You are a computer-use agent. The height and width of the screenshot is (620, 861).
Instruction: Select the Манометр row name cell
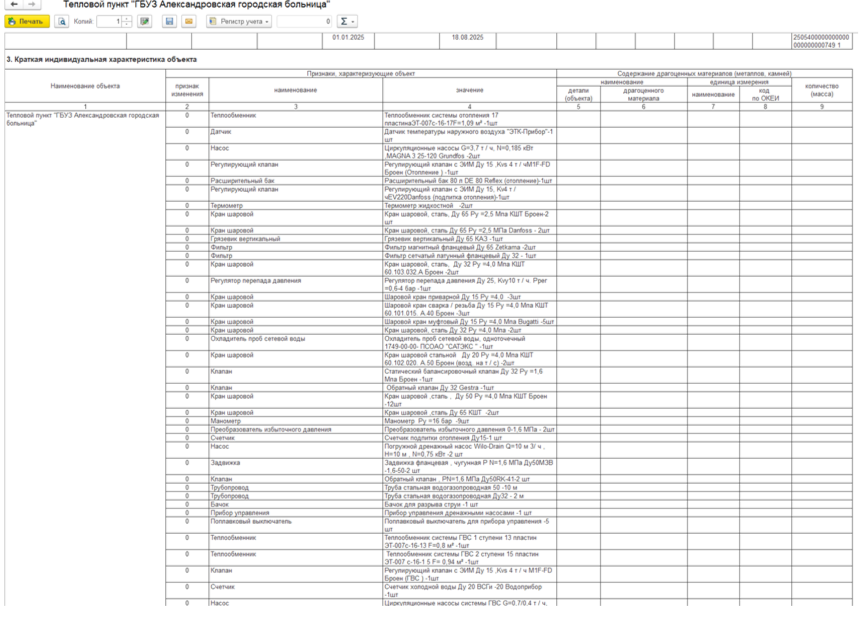(x=295, y=421)
